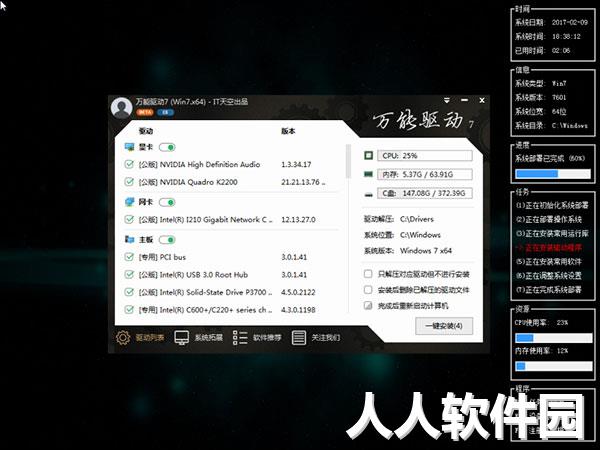Click the 系统位置 C:\Windows path
Image resolution: width=600 pixels, height=450 pixels.
420,235
